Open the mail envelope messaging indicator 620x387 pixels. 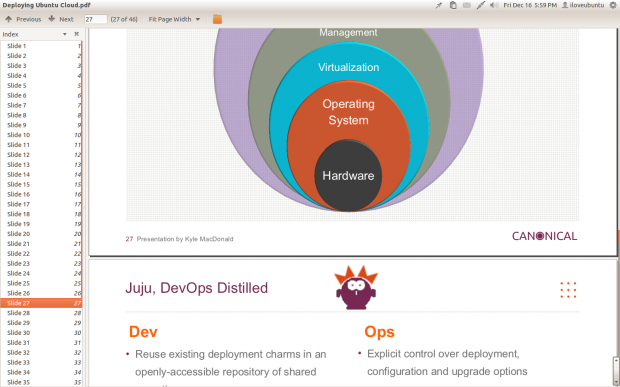pyautogui.click(x=467, y=5)
